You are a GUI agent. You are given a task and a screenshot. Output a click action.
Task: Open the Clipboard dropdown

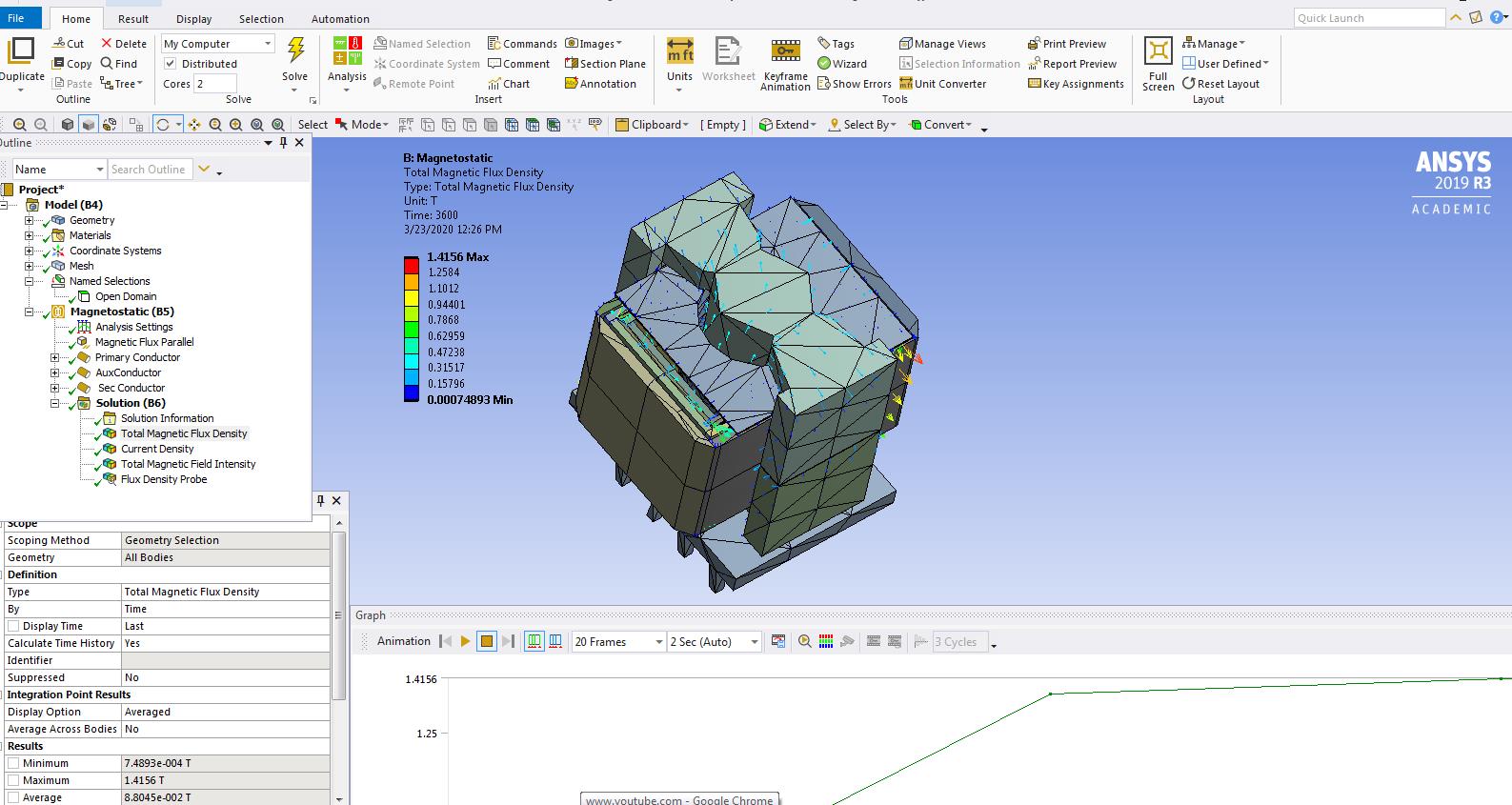(x=653, y=125)
